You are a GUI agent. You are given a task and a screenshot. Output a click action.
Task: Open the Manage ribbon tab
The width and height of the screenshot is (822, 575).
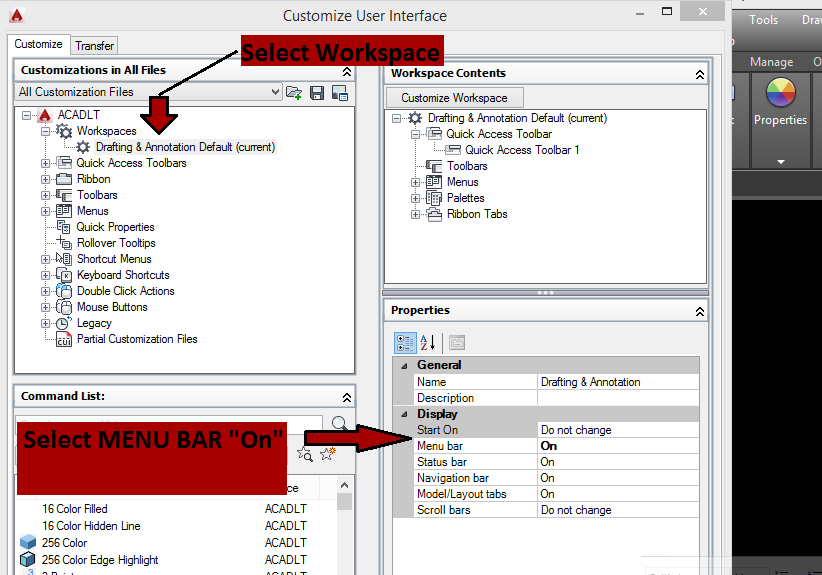coord(771,62)
